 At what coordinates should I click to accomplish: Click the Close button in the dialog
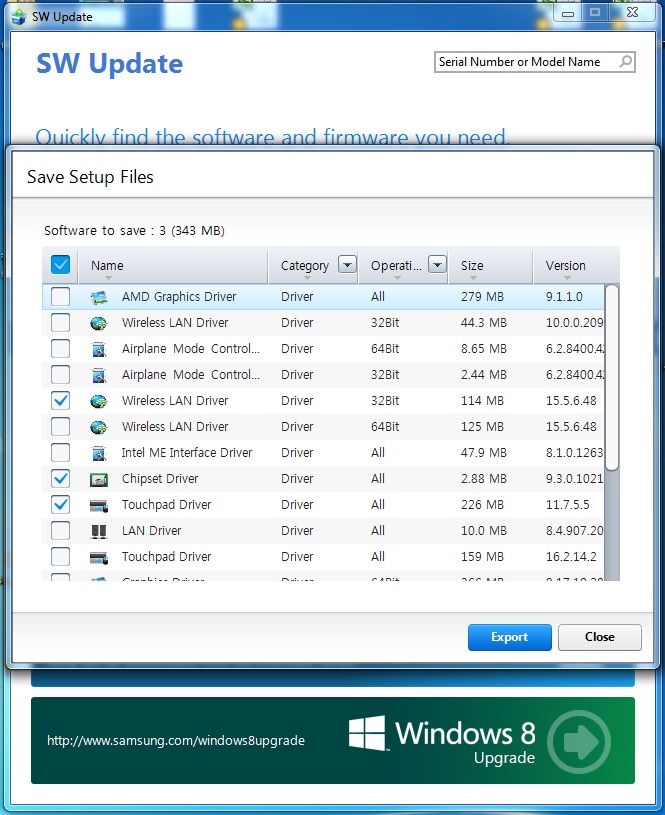(x=599, y=637)
